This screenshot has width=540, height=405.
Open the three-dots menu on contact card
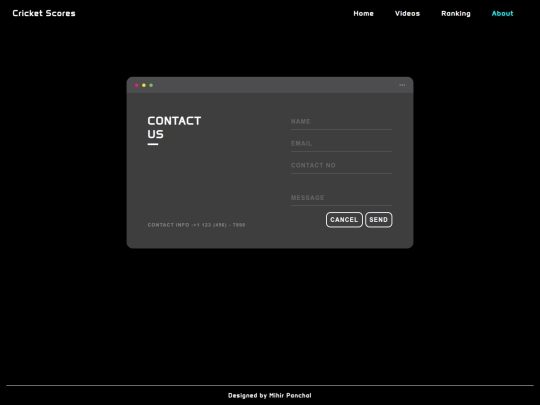coord(402,85)
